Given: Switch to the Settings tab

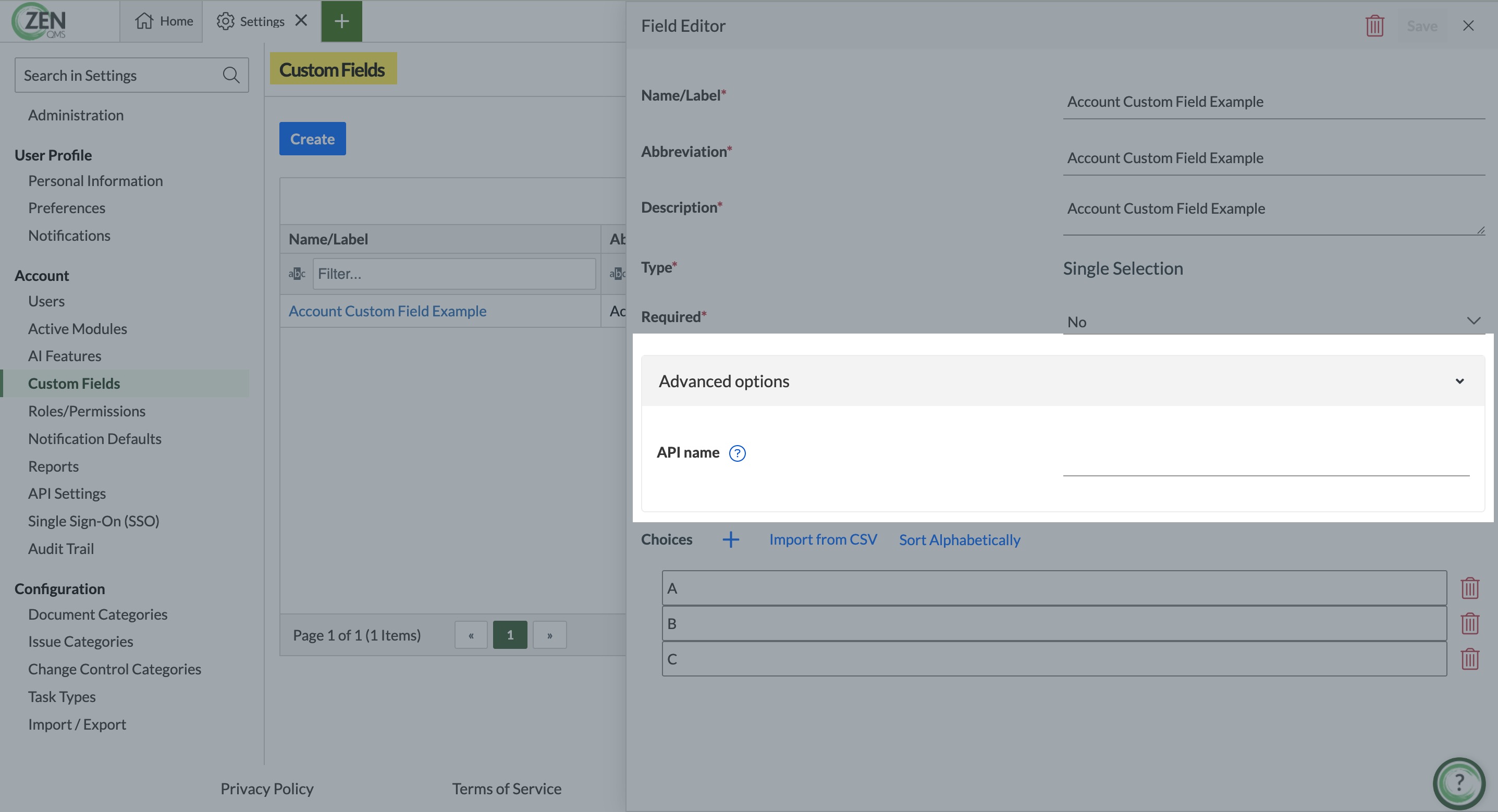Looking at the screenshot, I should click(x=251, y=21).
